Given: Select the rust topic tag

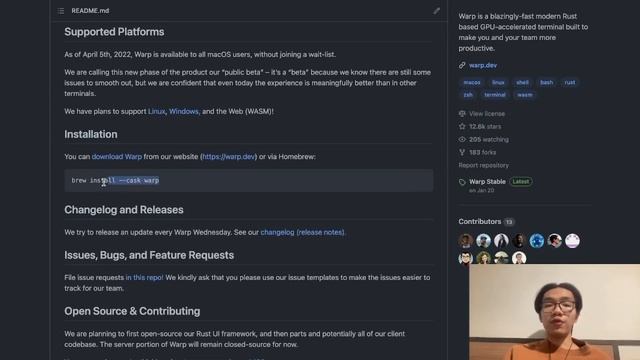Looking at the screenshot, I should [x=570, y=82].
